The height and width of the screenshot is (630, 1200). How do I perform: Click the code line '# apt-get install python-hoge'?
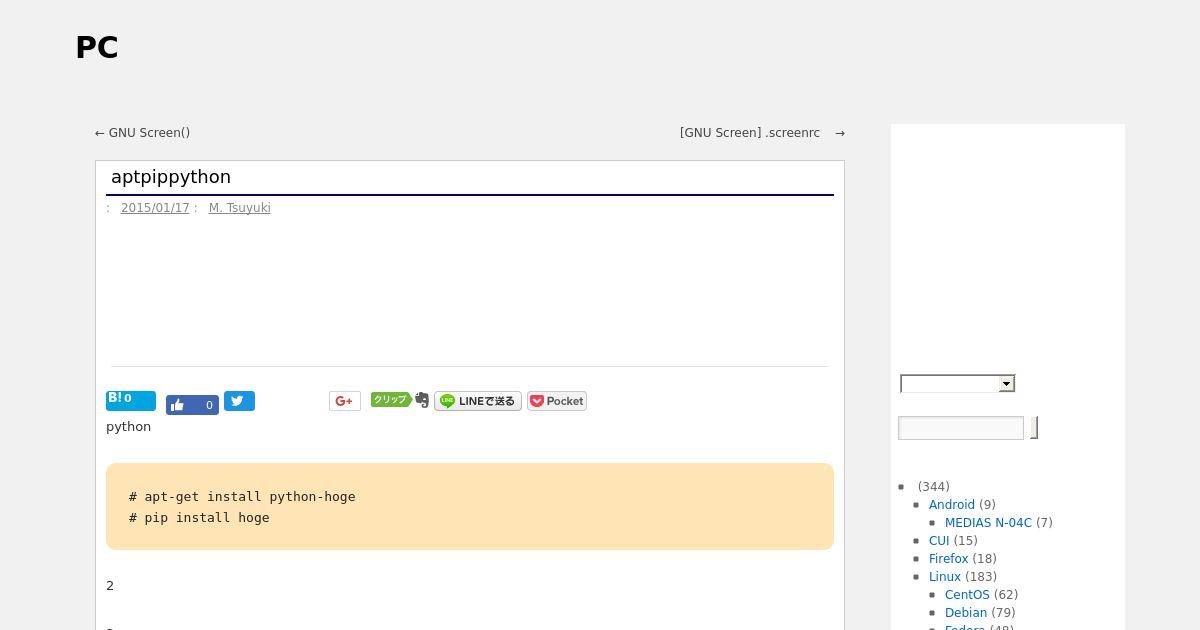[242, 496]
